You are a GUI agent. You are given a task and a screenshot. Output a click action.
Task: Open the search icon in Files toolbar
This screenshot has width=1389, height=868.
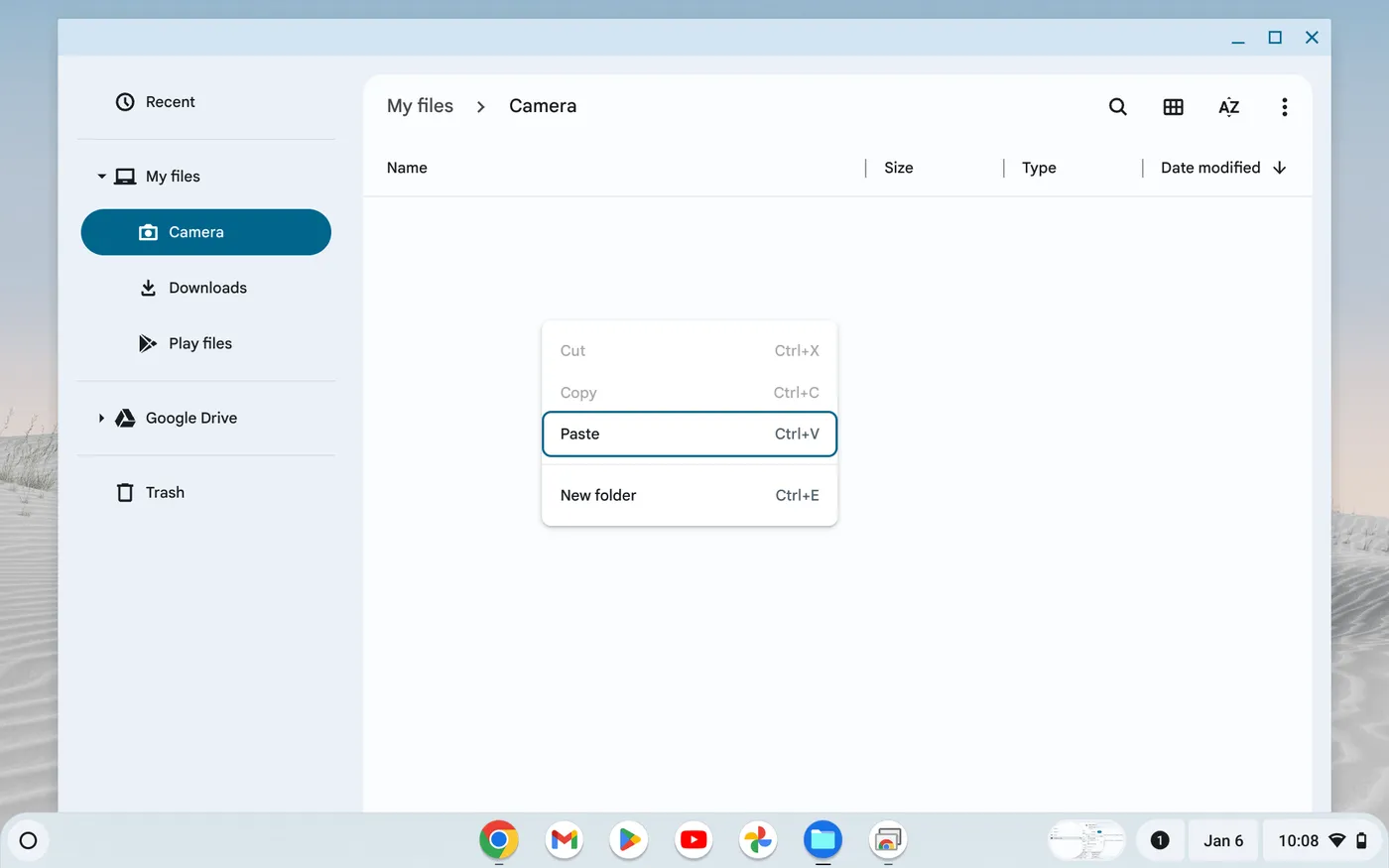click(x=1117, y=106)
